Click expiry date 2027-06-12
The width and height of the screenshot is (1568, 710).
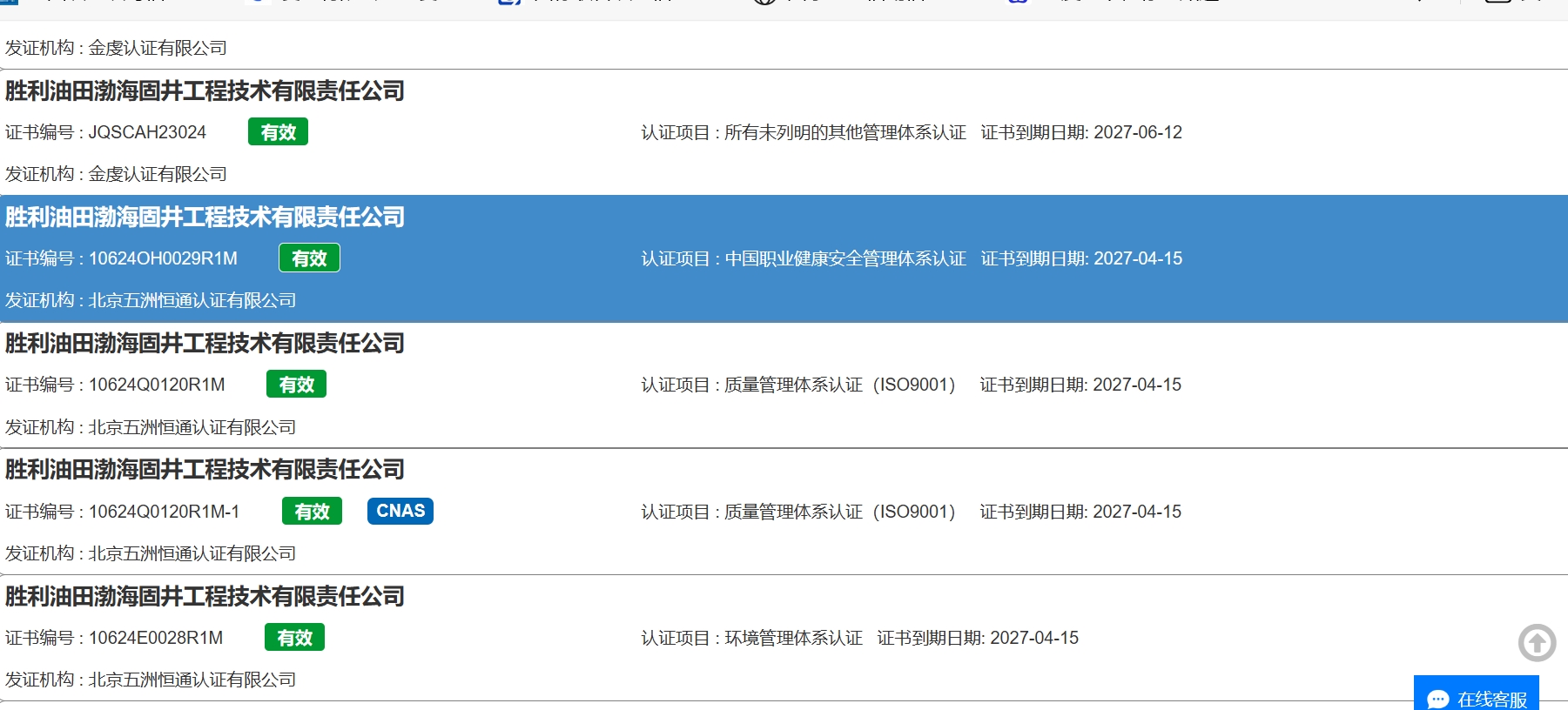pos(1138,132)
